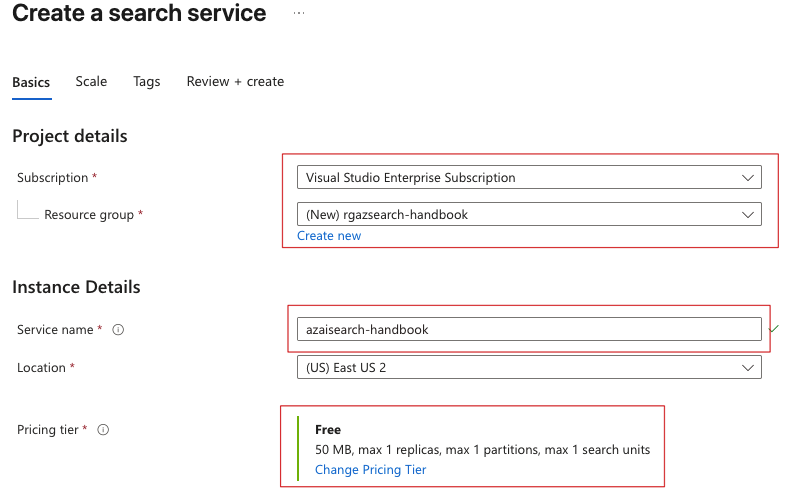Expand the rgazsearch-handbook resource group dropdown
The image size is (812, 498).
click(529, 214)
